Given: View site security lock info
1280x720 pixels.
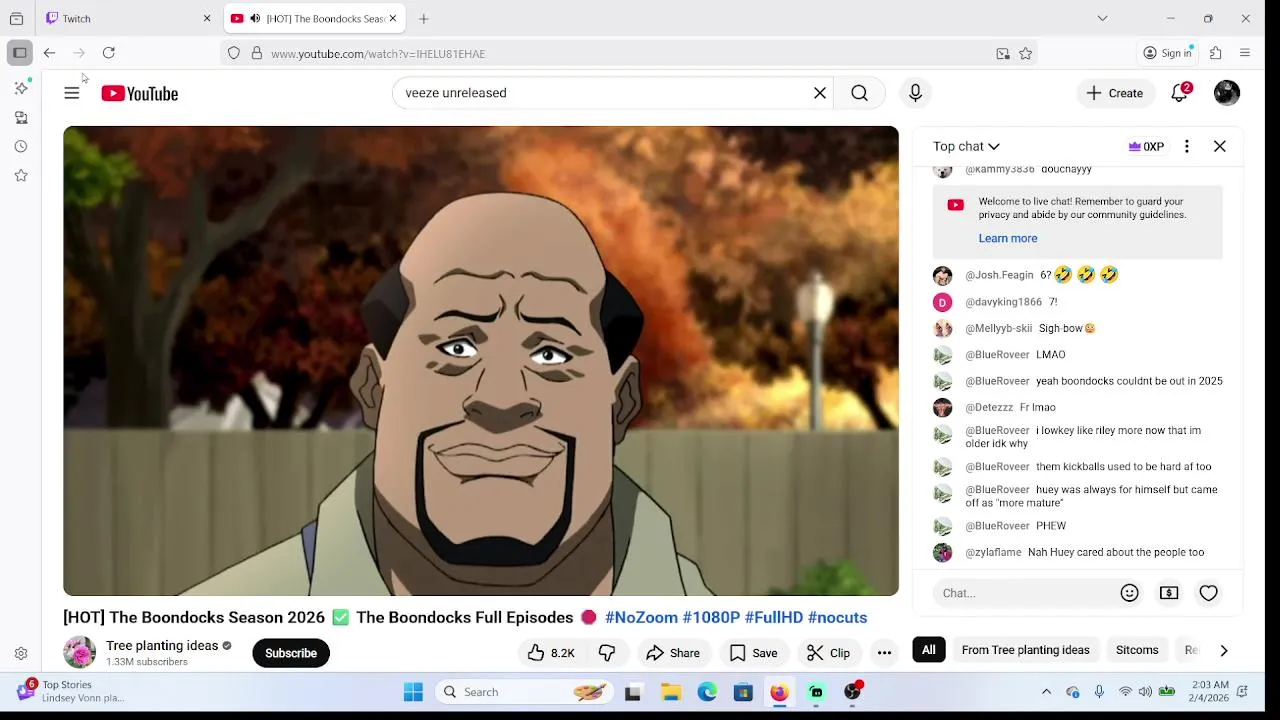Looking at the screenshot, I should pos(257,54).
